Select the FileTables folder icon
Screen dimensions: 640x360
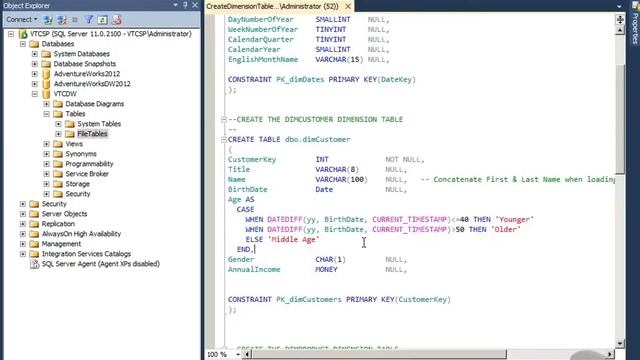pyautogui.click(x=70, y=134)
